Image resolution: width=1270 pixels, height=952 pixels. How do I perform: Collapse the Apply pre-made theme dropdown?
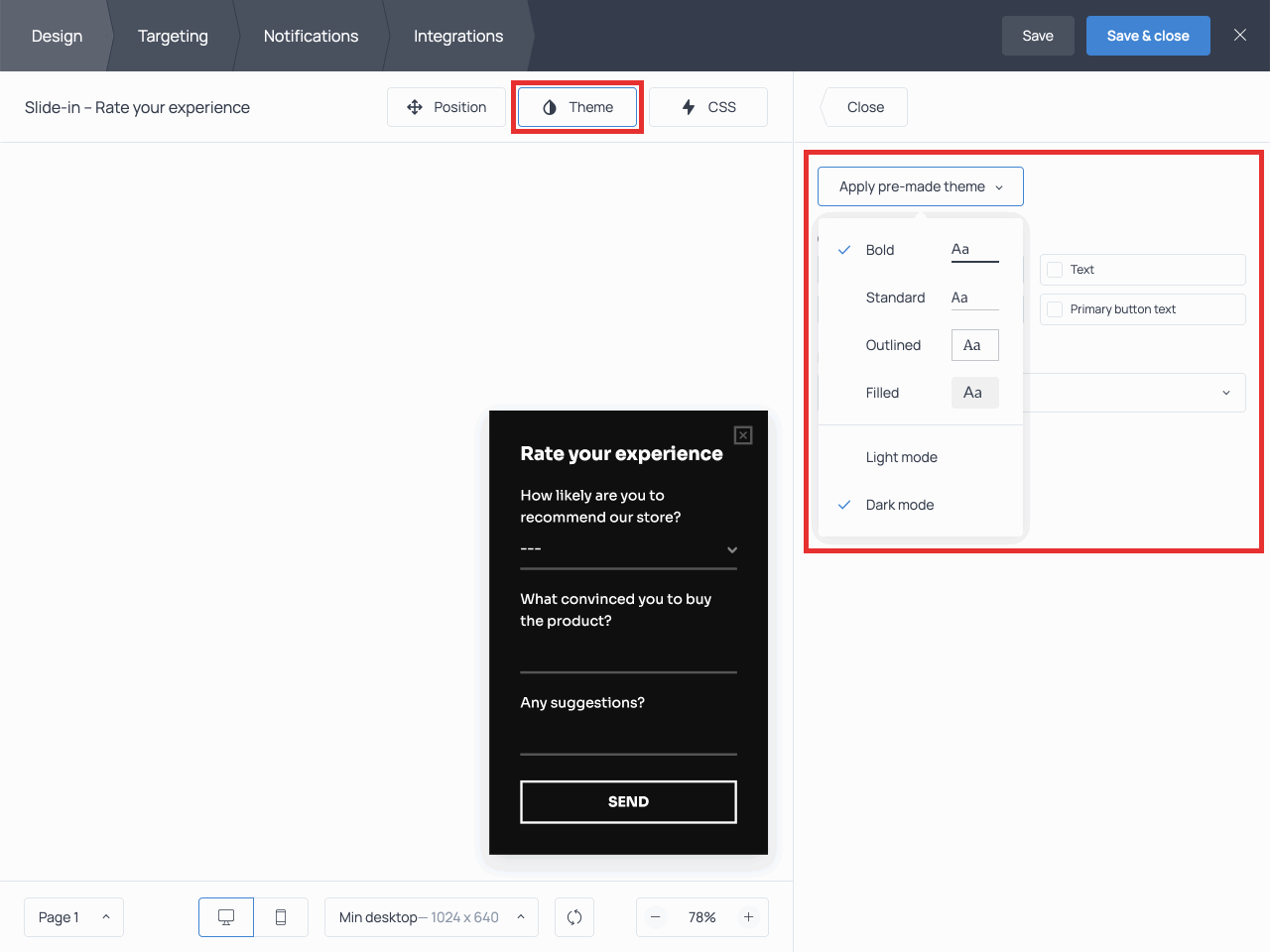point(920,186)
